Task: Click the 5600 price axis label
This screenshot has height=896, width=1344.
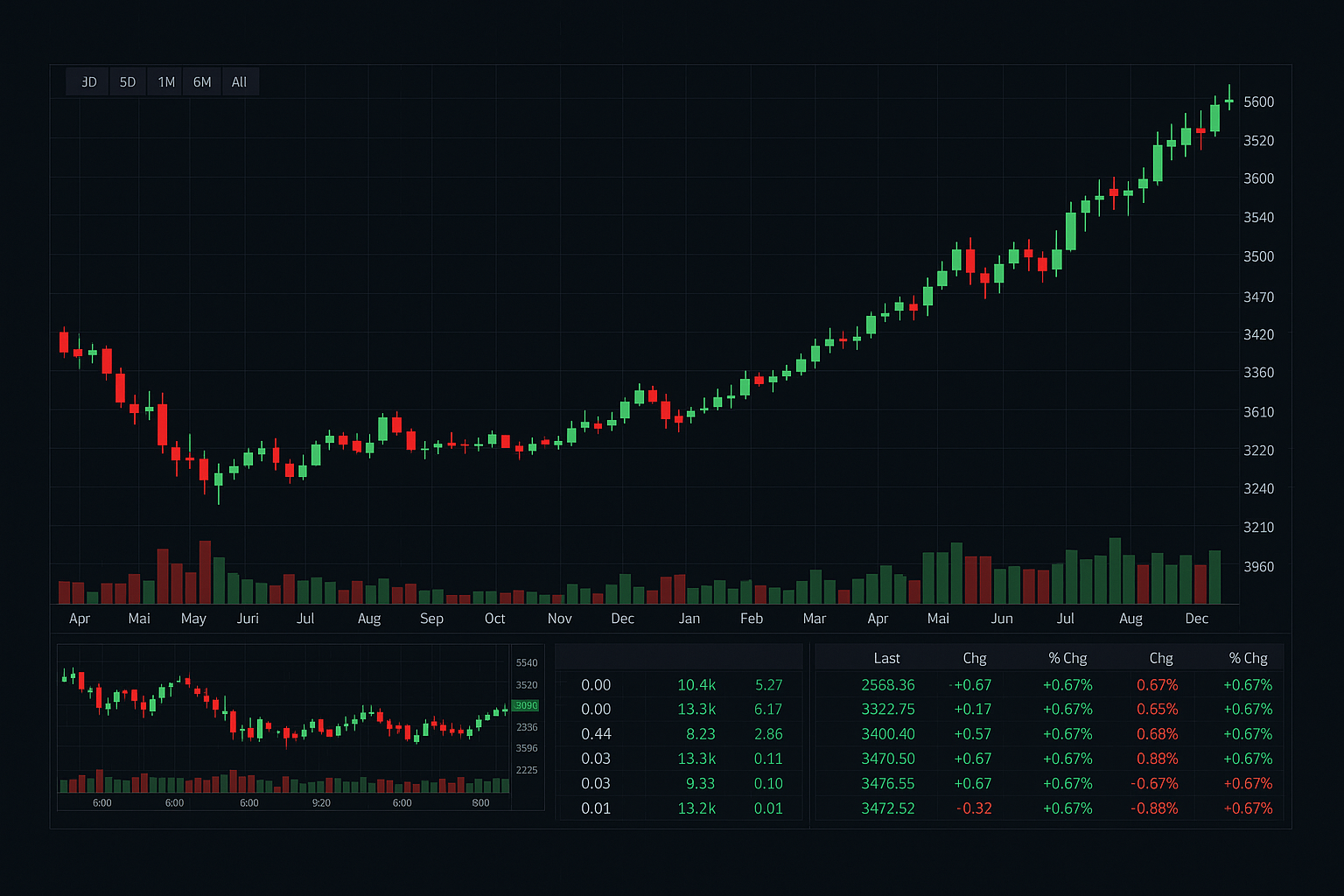Action: (1258, 102)
